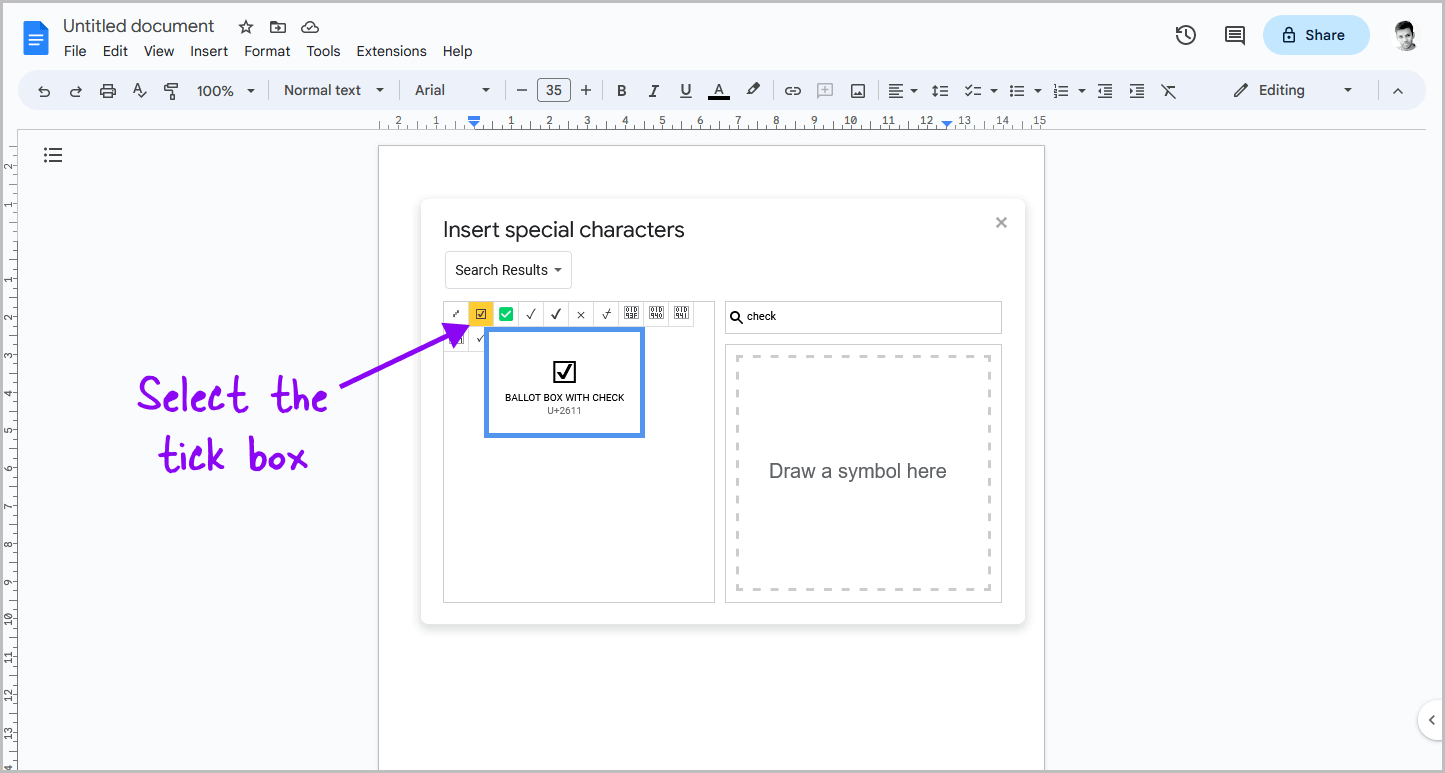Toggle bold formatting
Viewport: 1445px width, 773px height.
(621, 90)
